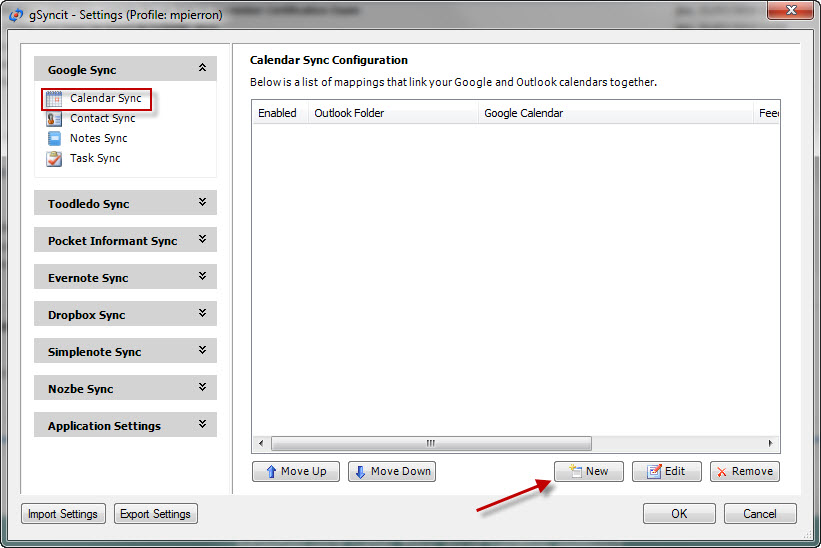This screenshot has width=821, height=548.
Task: Confirm with the OK button
Action: [679, 513]
